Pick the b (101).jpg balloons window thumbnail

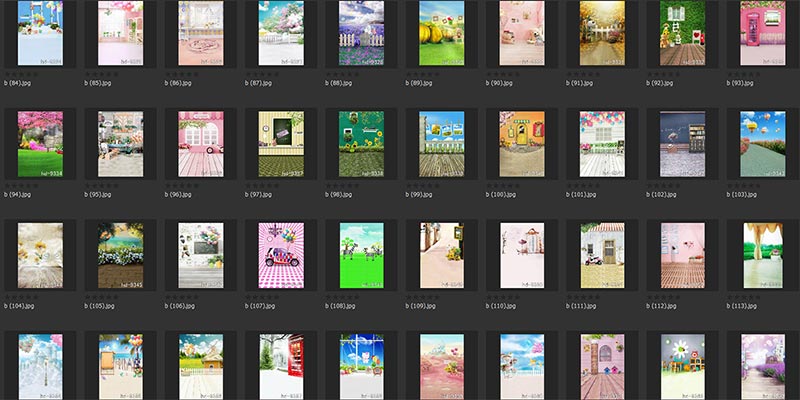(603, 144)
